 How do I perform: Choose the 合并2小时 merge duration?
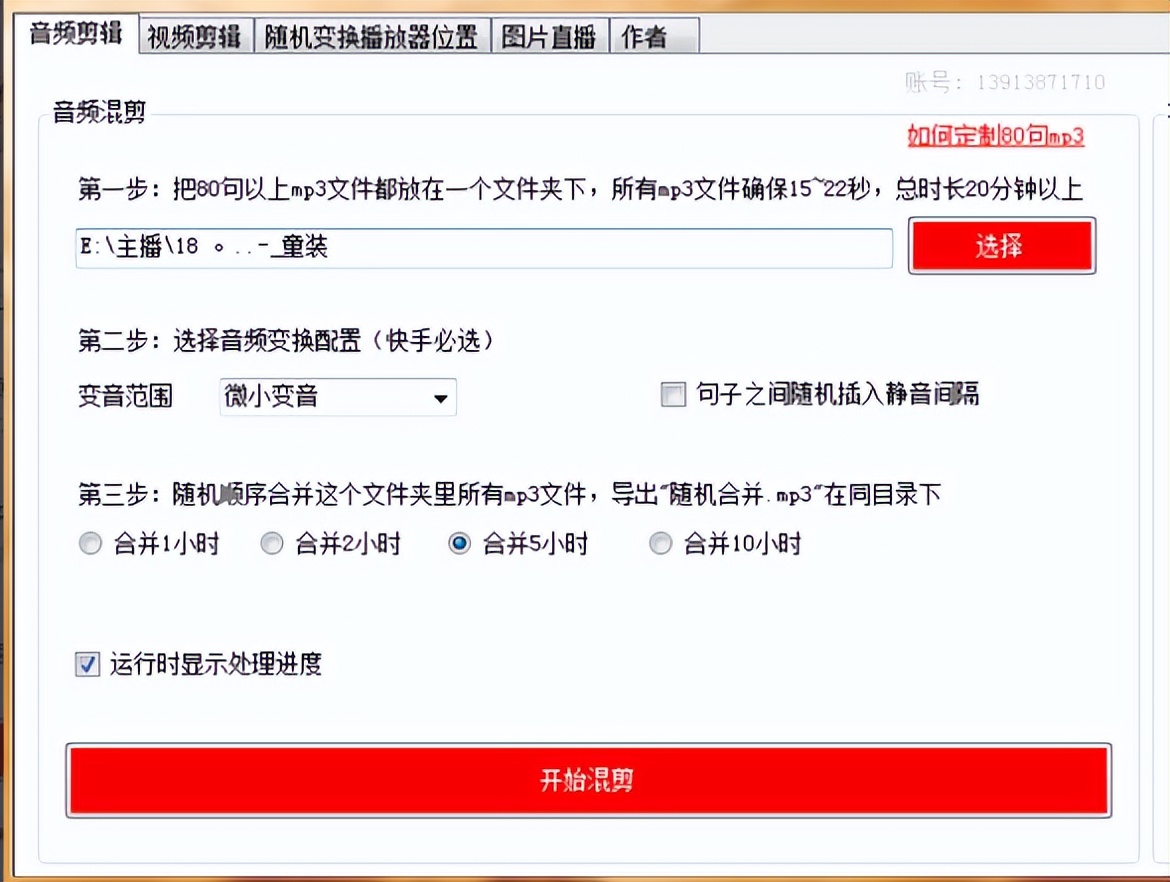click(x=272, y=543)
